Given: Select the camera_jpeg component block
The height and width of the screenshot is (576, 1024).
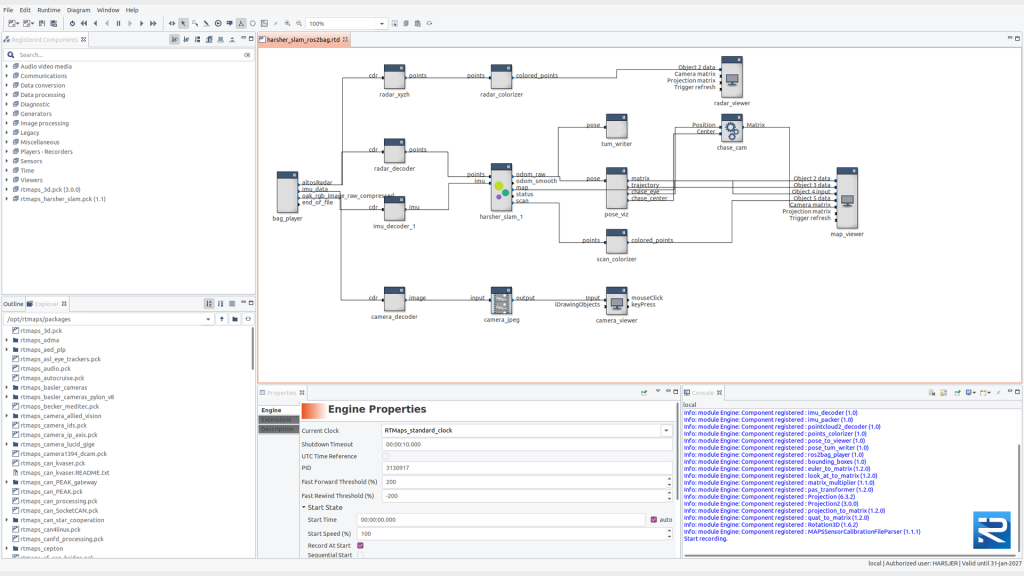Looking at the screenshot, I should pyautogui.click(x=501, y=300).
